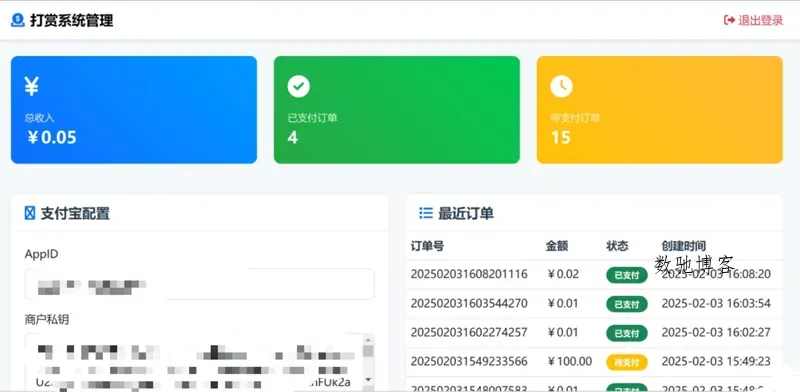Click 已支付 badge for order 202502031608201116
Image resolution: width=800 pixels, height=392 pixels.
pyautogui.click(x=627, y=275)
